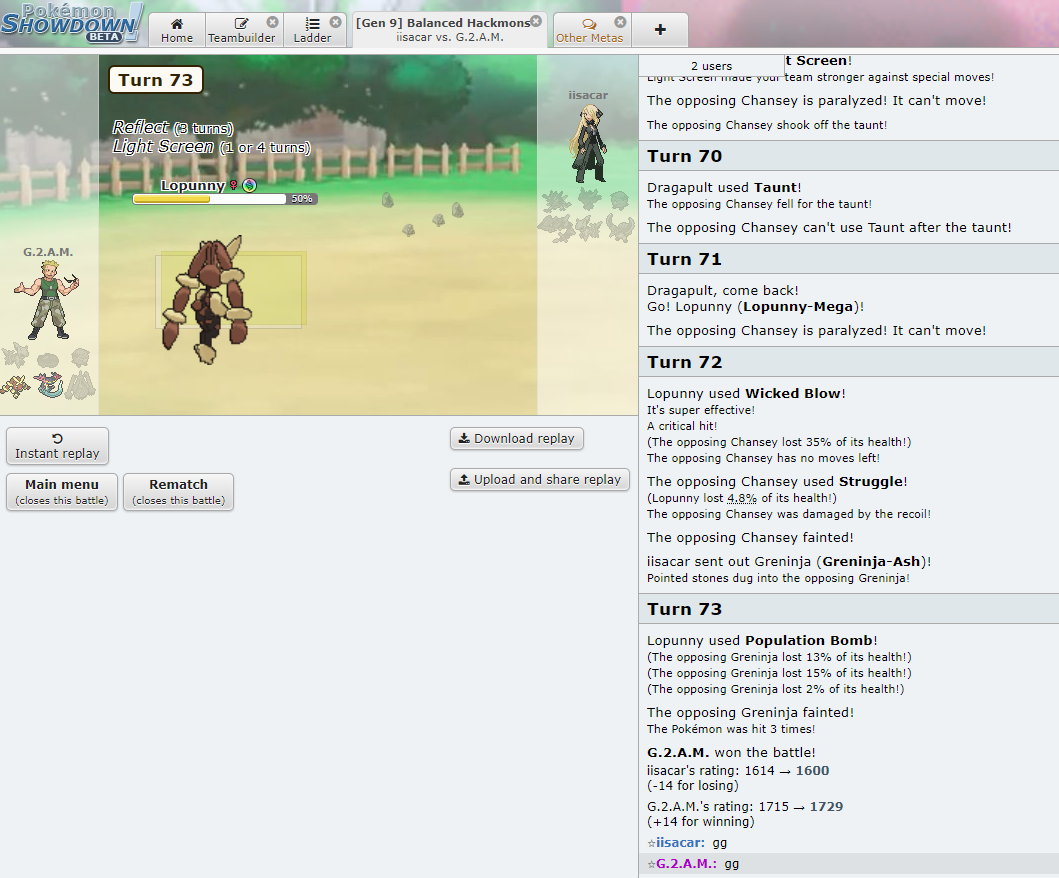Click the plus tab to join a room
The height and width of the screenshot is (878, 1059).
(x=660, y=30)
